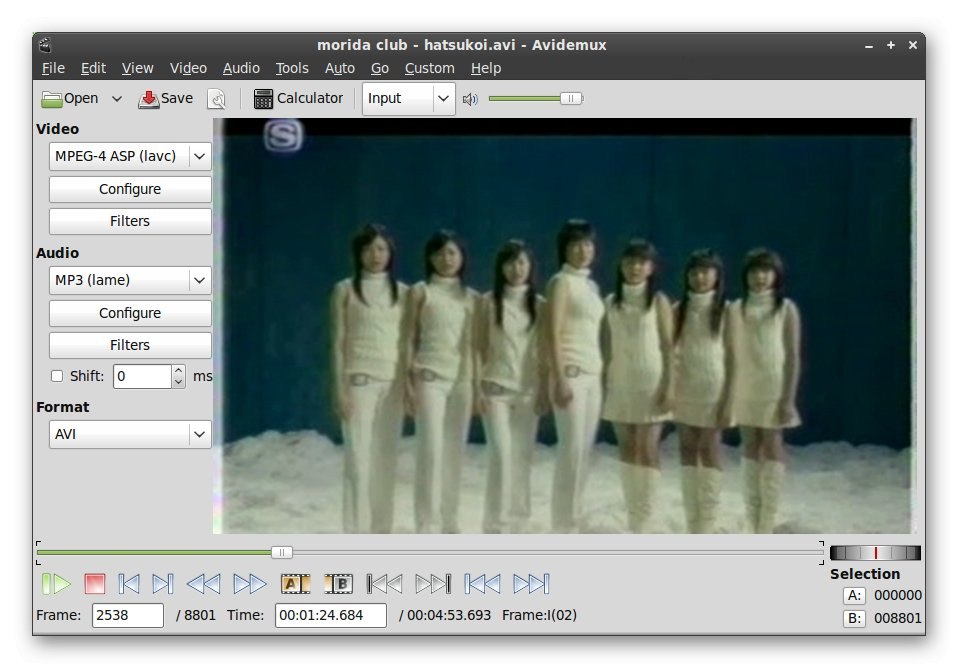Go to the next frame
This screenshot has height=668, width=958.
click(163, 584)
